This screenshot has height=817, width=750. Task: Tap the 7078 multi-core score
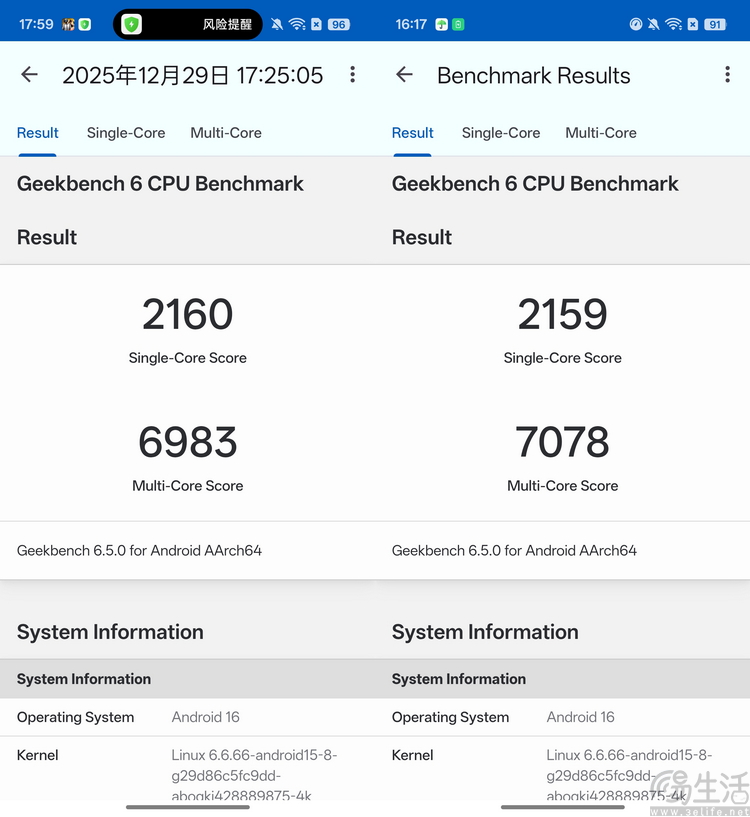pyautogui.click(x=562, y=442)
